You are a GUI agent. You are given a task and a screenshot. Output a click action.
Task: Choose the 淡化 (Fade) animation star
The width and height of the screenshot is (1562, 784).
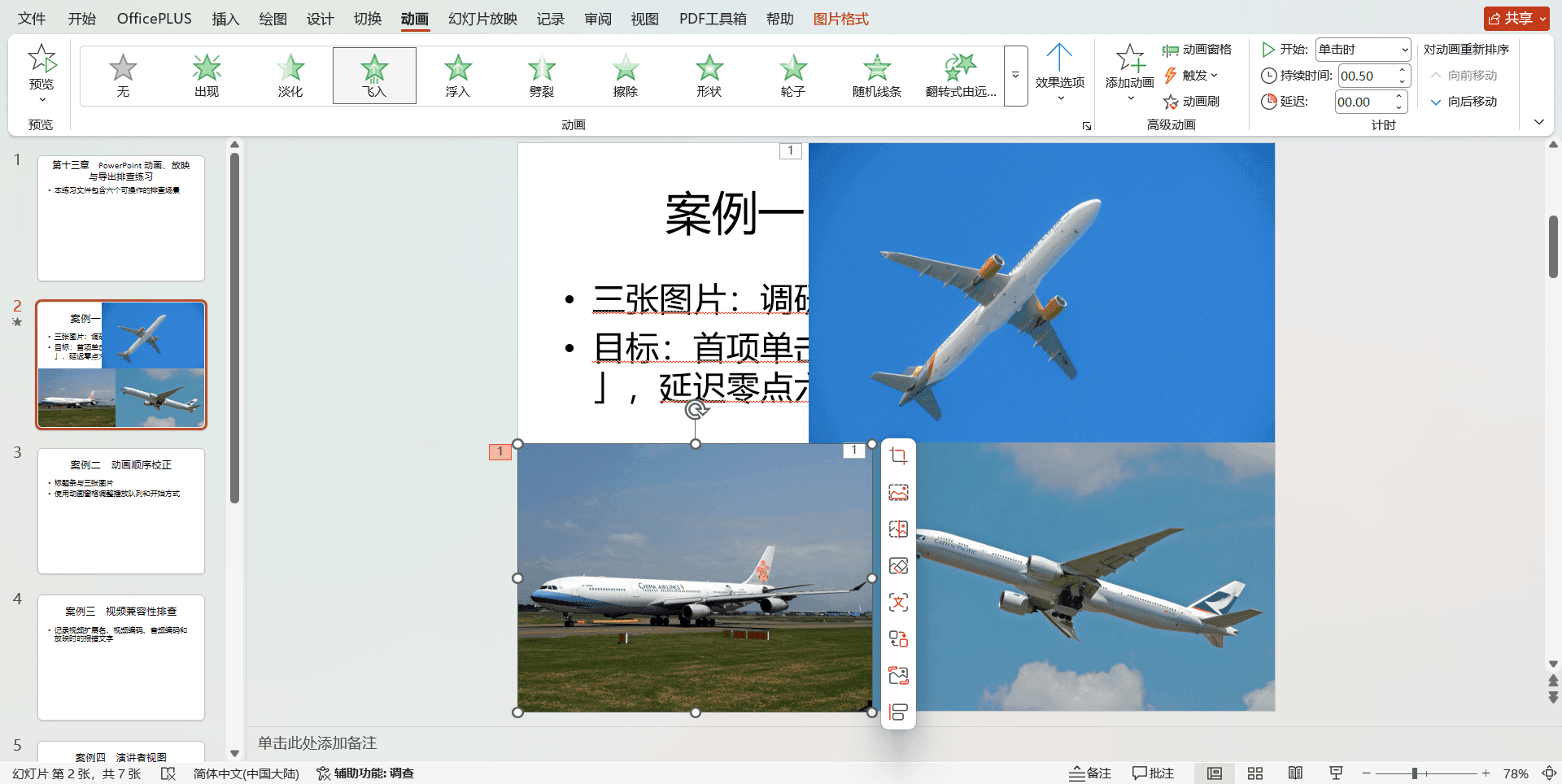(x=290, y=76)
